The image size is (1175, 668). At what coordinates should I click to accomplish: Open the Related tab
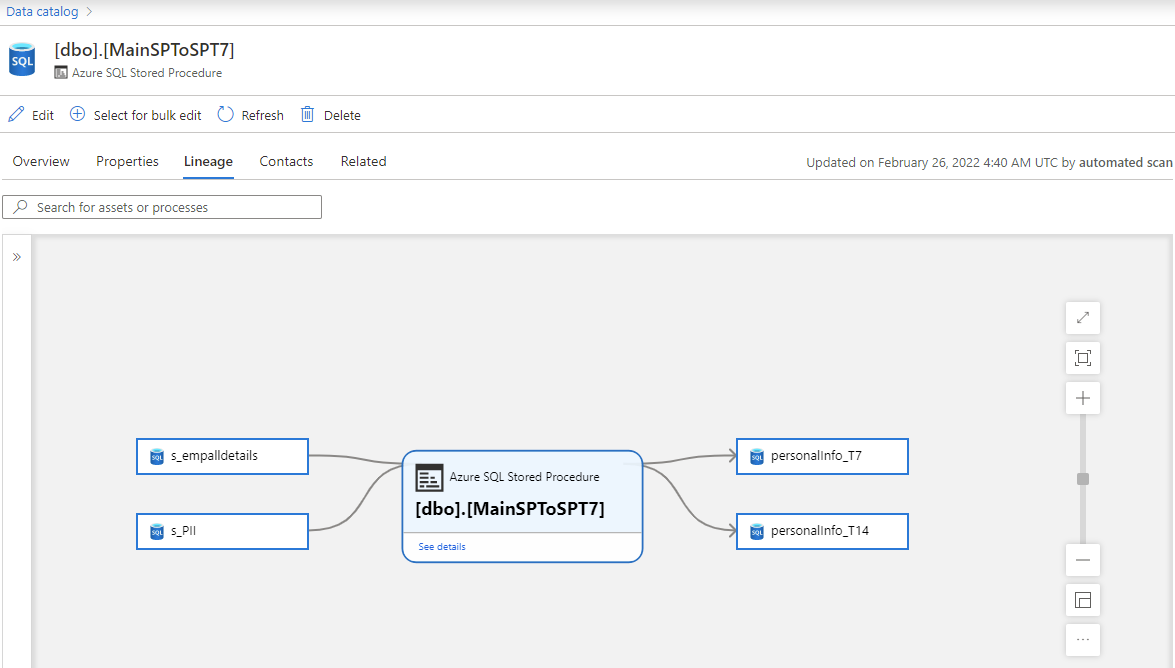(362, 161)
